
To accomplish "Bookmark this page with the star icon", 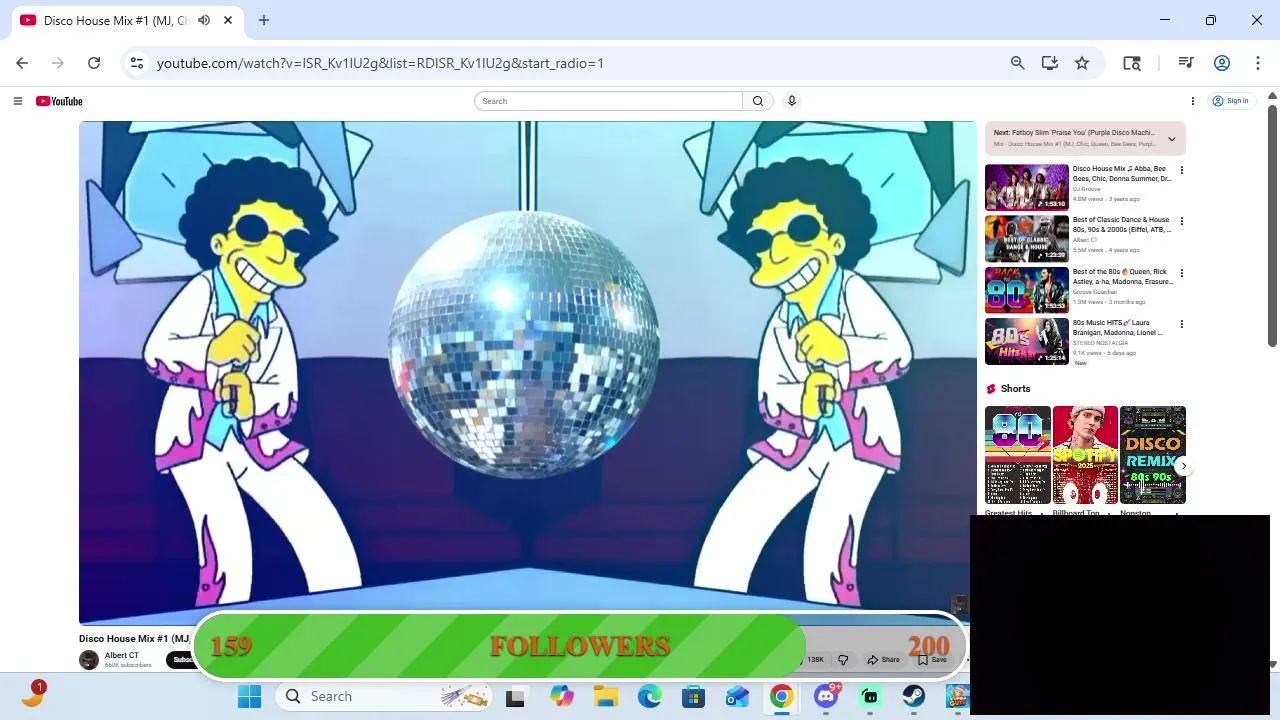I will point(1082,63).
